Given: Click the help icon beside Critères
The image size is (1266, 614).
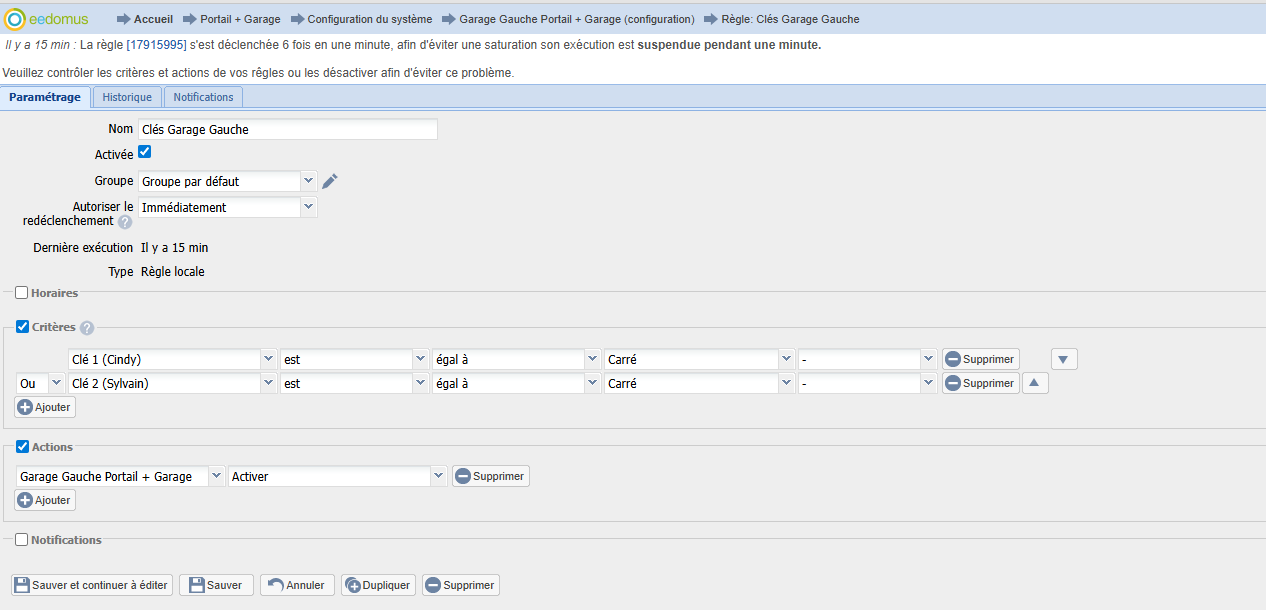Looking at the screenshot, I should click(x=87, y=328).
